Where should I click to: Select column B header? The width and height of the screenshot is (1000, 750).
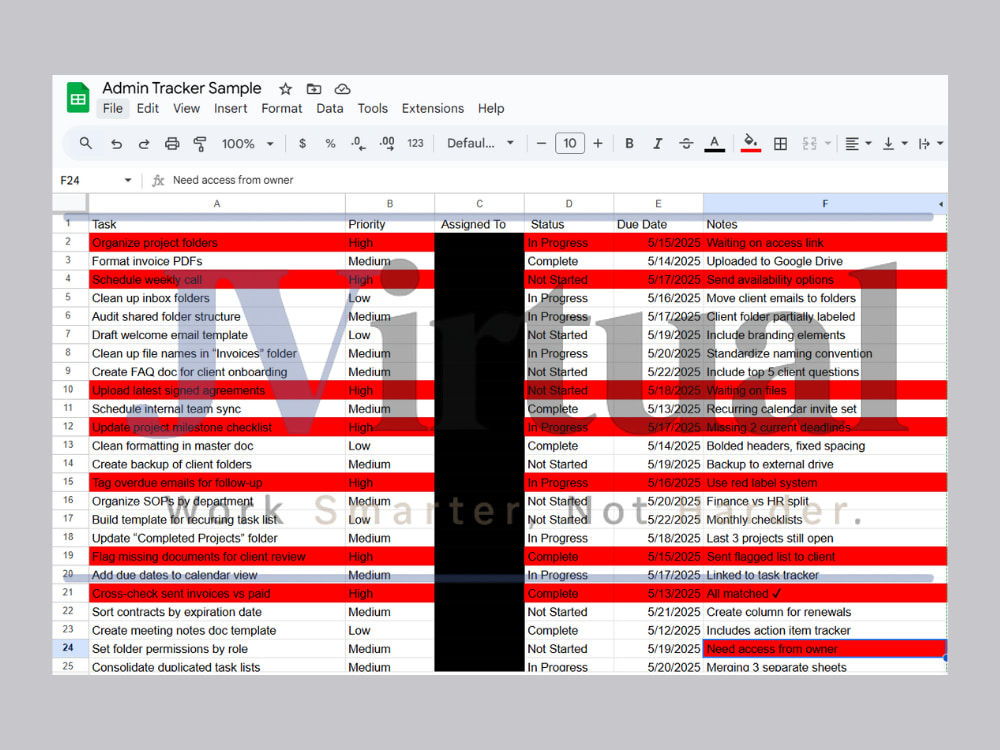(390, 203)
